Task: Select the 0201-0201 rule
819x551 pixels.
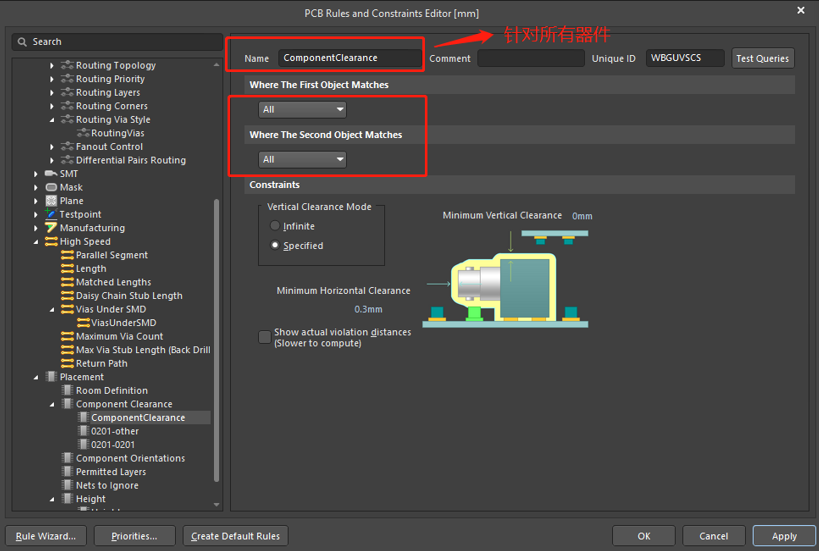Action: coord(113,444)
